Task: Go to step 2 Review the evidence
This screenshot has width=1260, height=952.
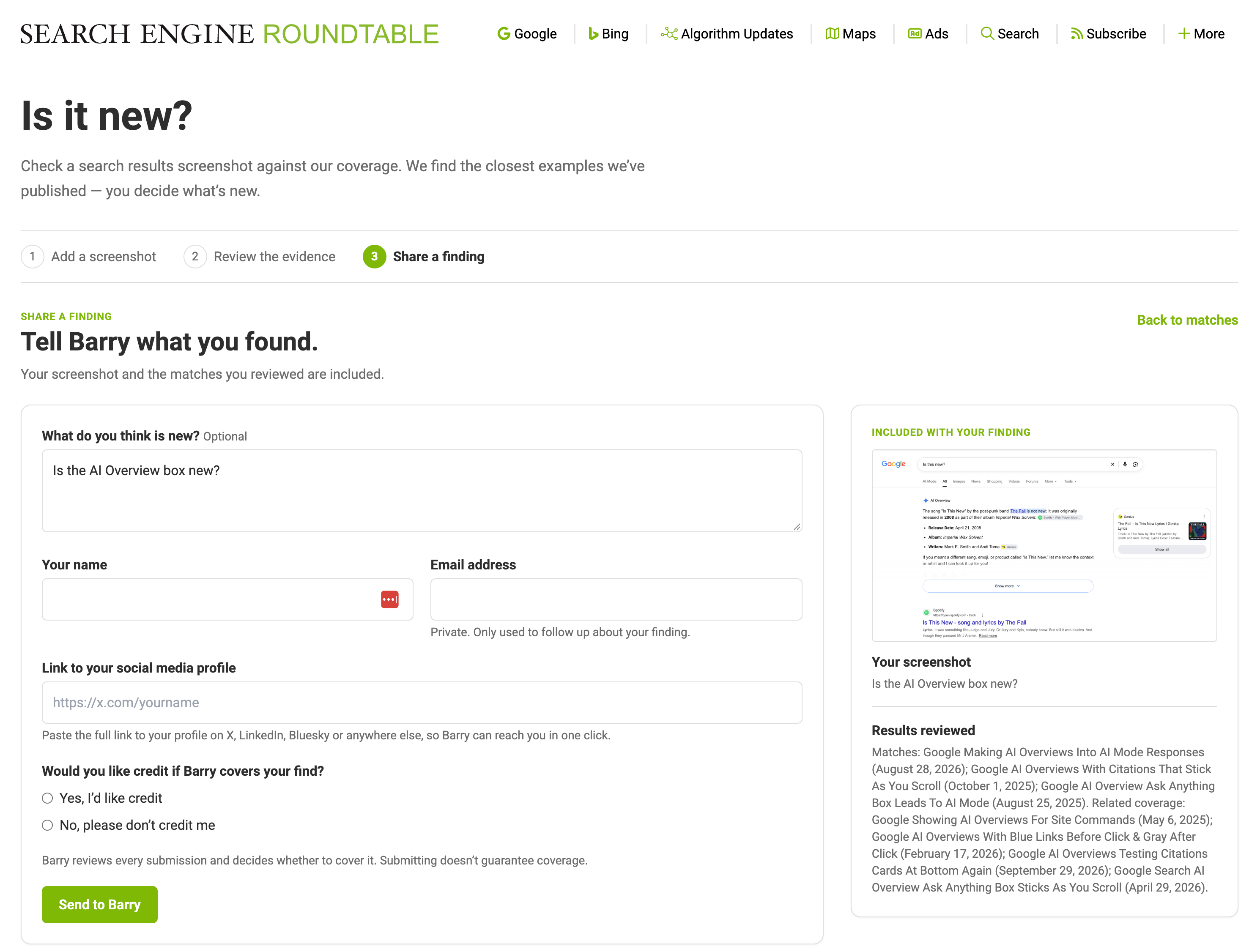Action: click(x=259, y=256)
